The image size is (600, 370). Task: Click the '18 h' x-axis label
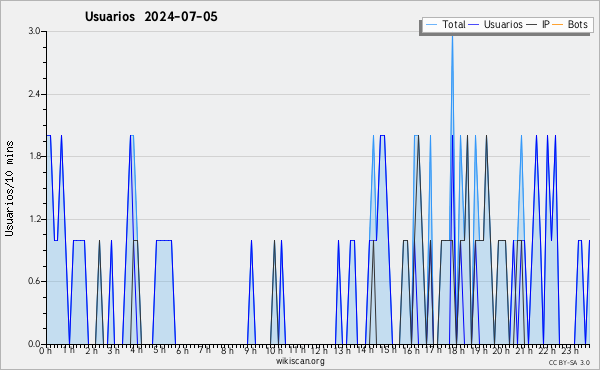tap(456, 350)
